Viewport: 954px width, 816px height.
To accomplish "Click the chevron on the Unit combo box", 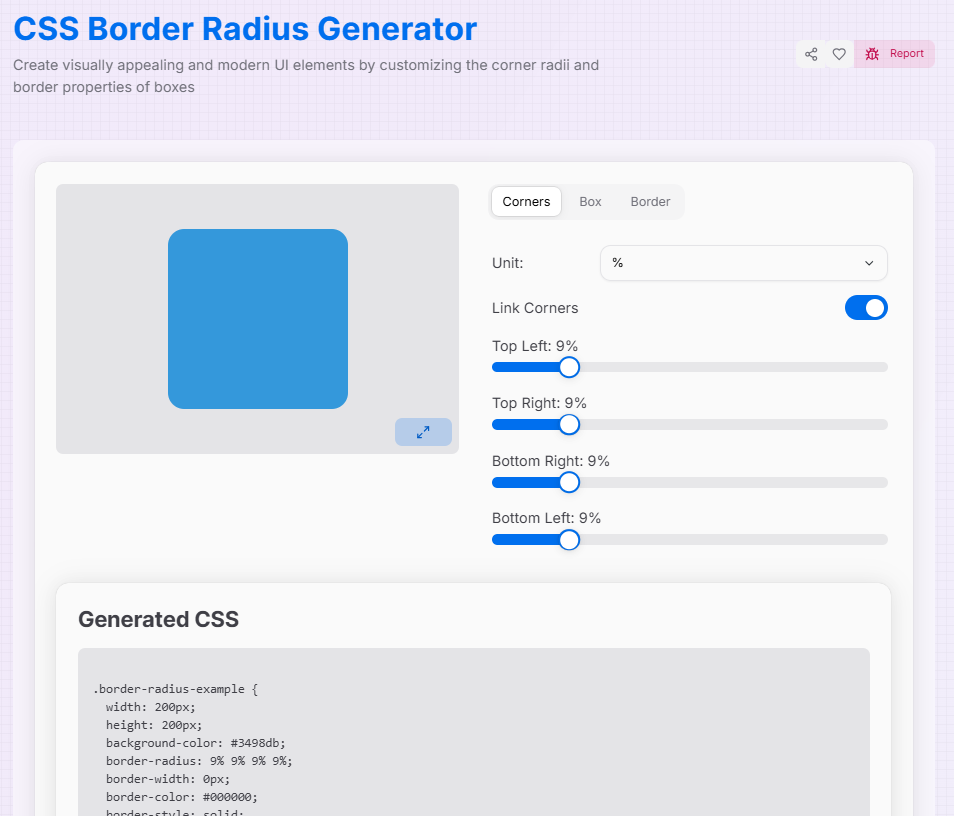I will [868, 263].
